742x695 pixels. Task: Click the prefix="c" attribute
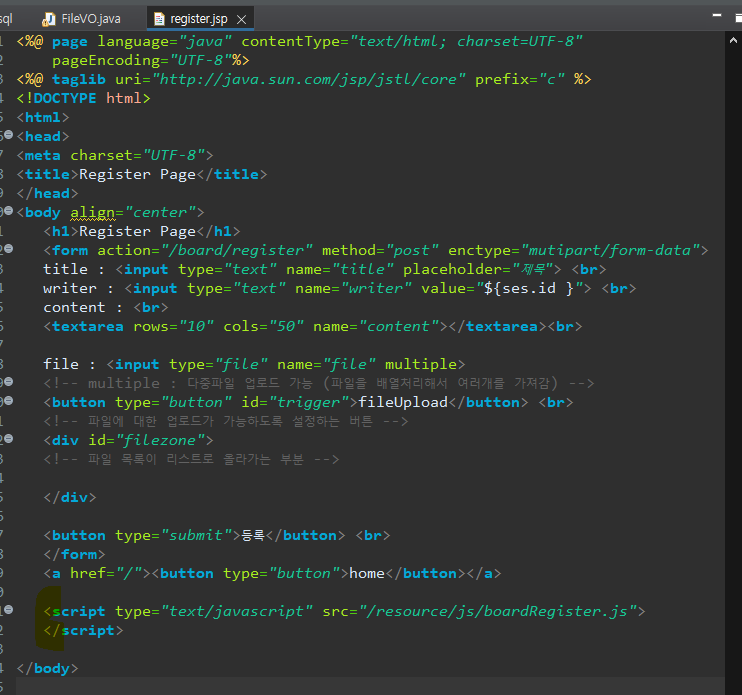tap(520, 79)
